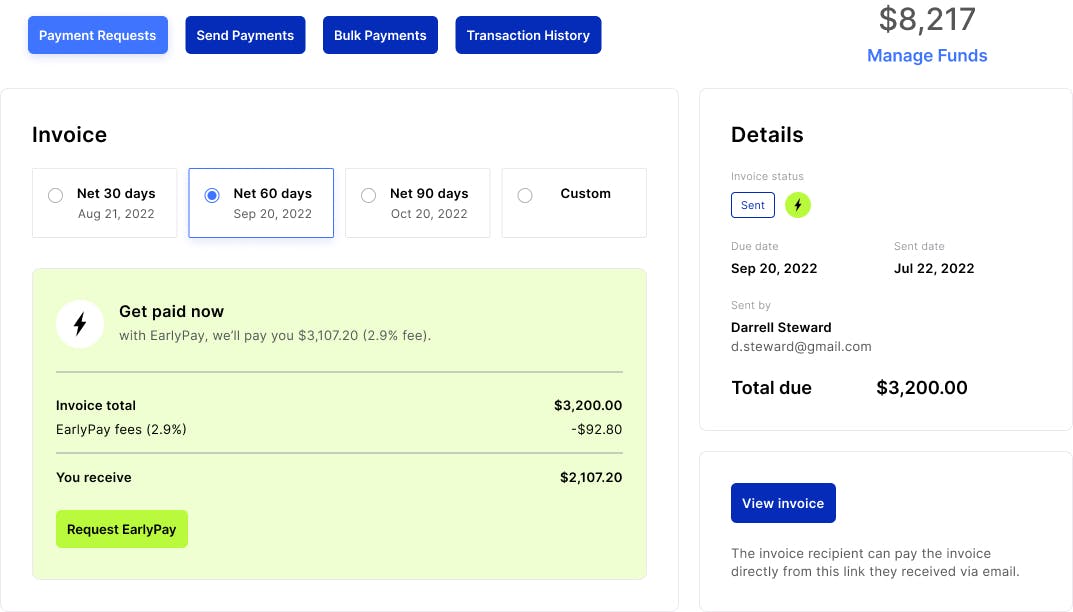
Task: Click the green lightning badge beside Sent
Action: click(x=797, y=205)
